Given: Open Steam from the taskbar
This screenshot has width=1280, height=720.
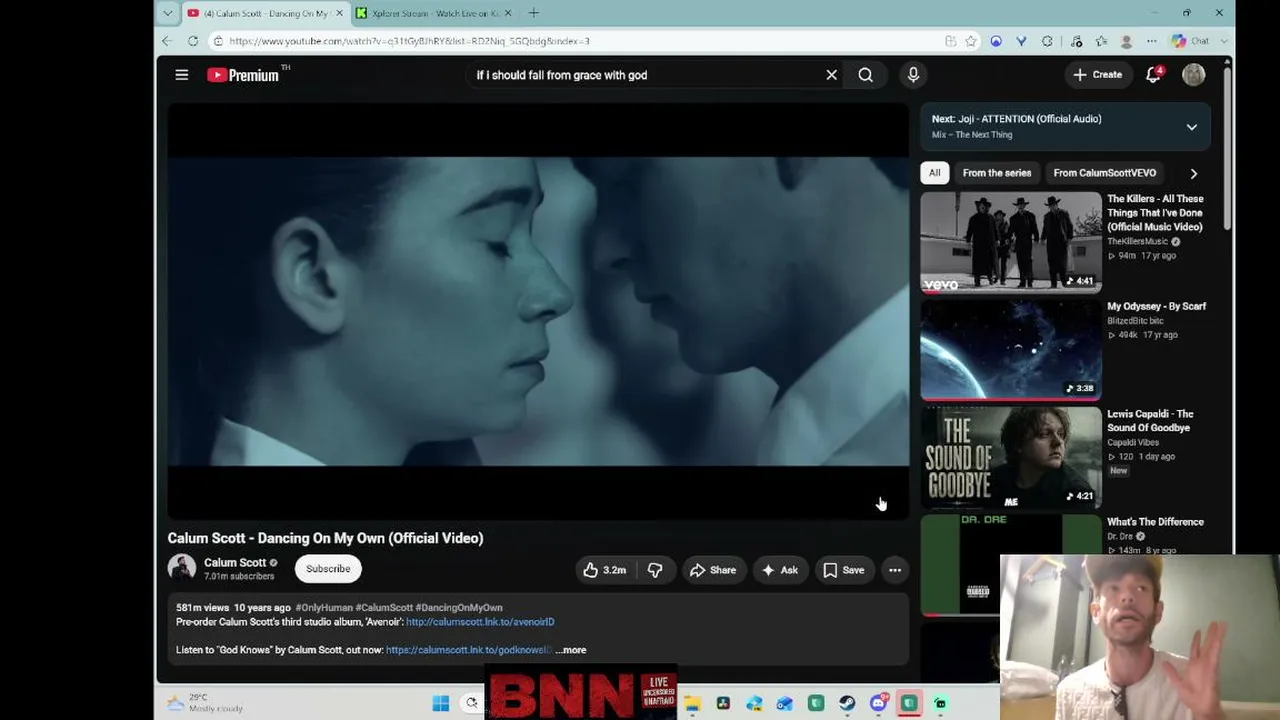Looking at the screenshot, I should click(x=847, y=703).
